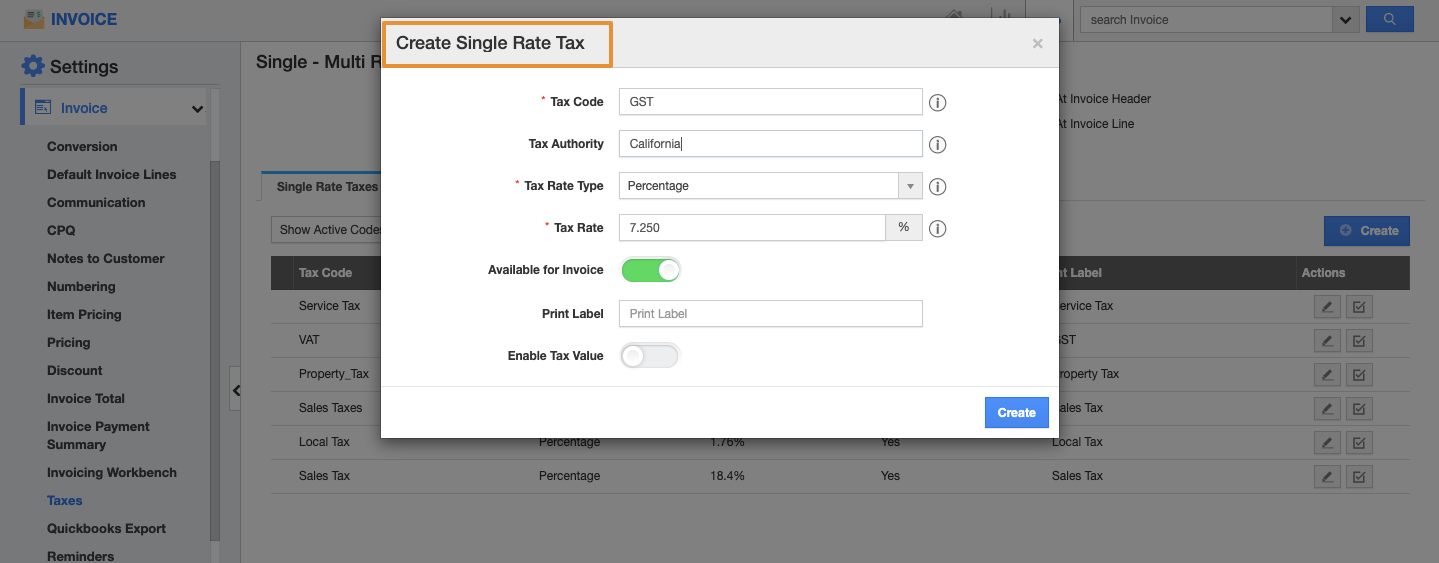Image resolution: width=1439 pixels, height=563 pixels.
Task: Click the checkbox action icon for Local Tax row
Action: click(x=1359, y=443)
